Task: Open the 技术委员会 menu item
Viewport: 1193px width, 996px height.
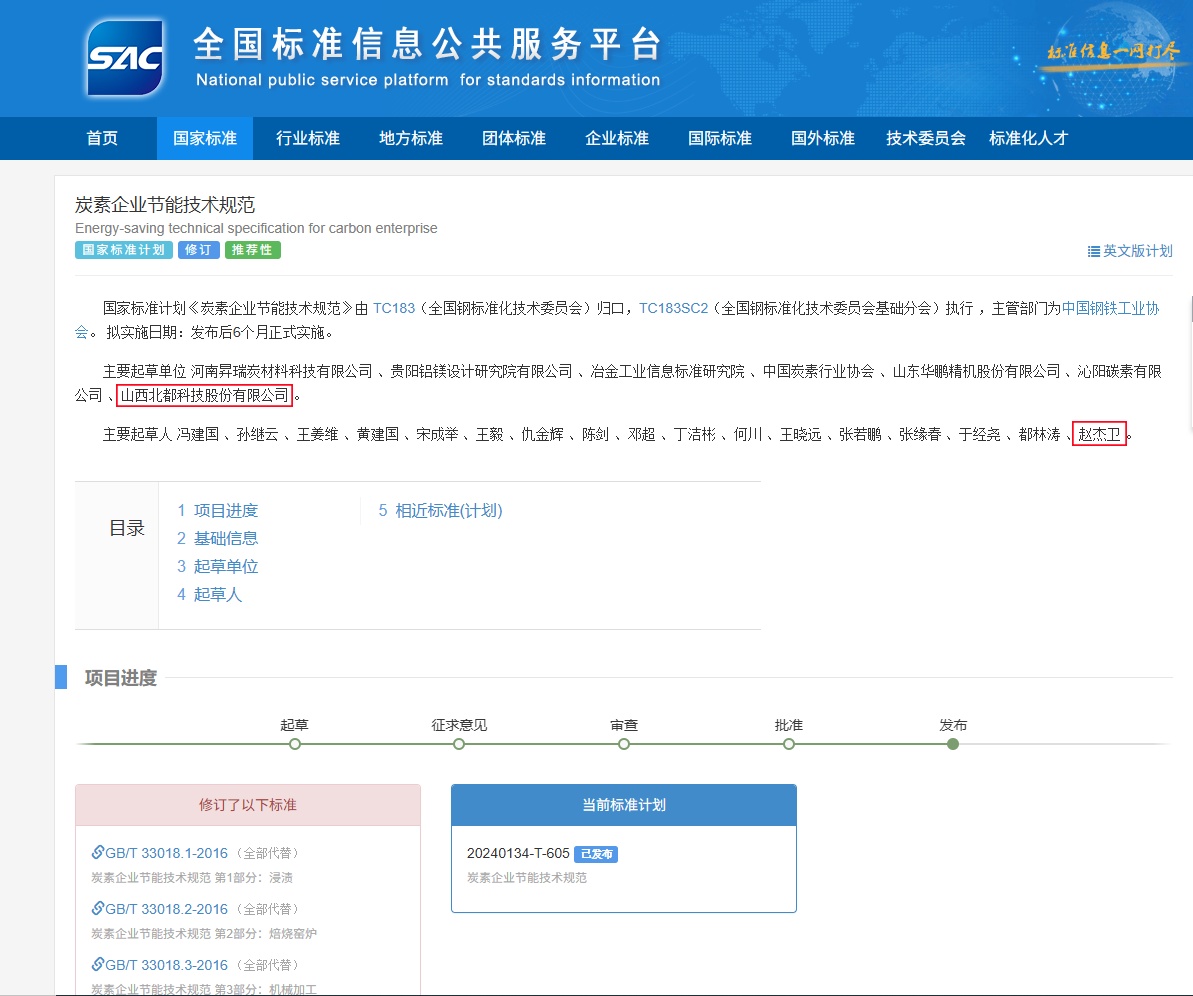Action: pos(925,139)
